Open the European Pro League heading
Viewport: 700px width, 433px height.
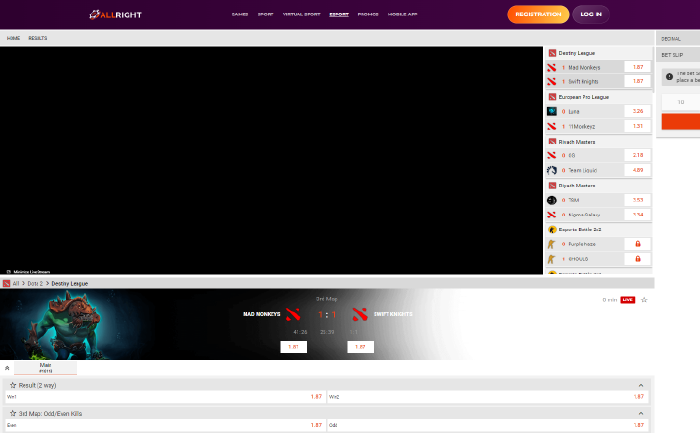click(x=583, y=97)
